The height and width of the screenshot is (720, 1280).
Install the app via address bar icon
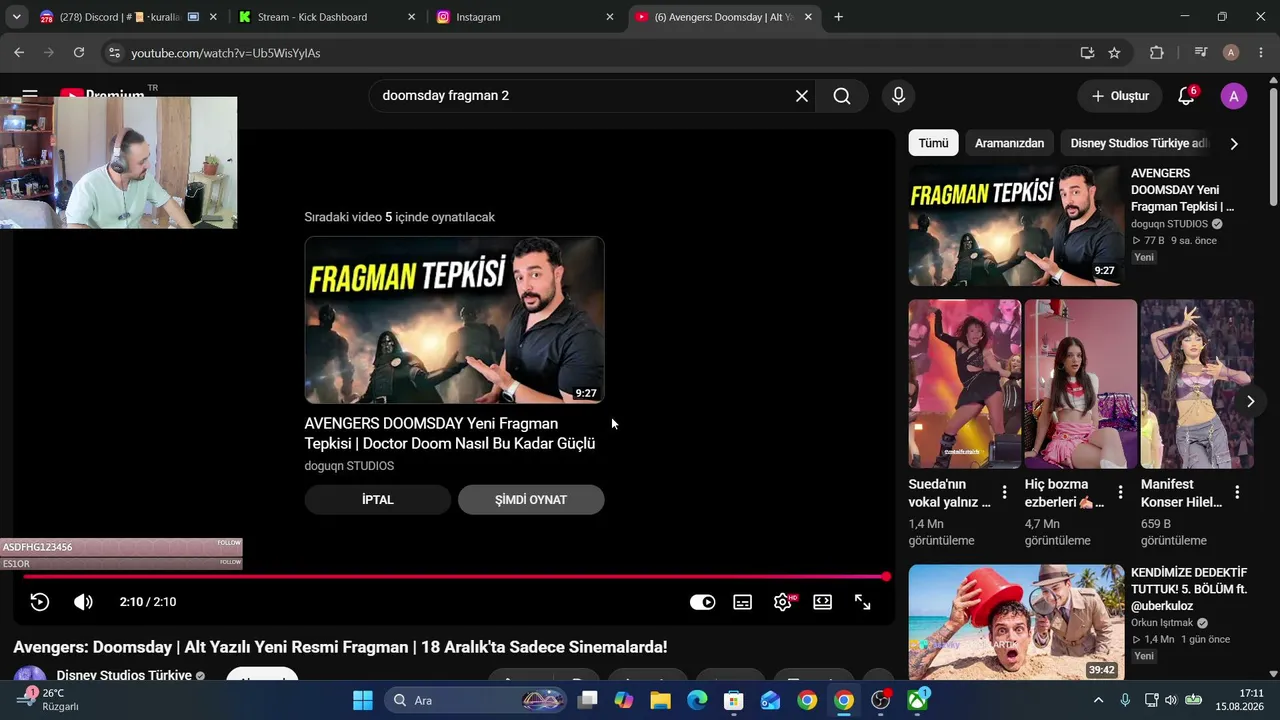(1087, 53)
